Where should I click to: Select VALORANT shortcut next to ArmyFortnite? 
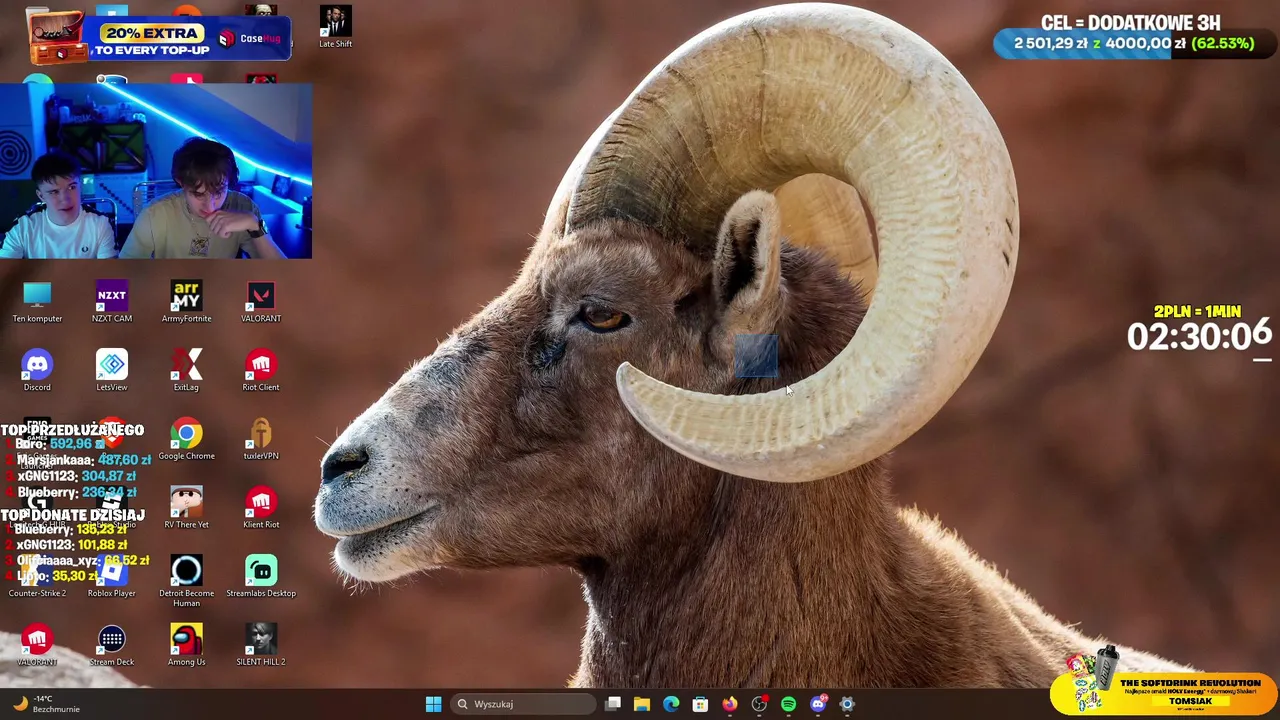(x=261, y=302)
